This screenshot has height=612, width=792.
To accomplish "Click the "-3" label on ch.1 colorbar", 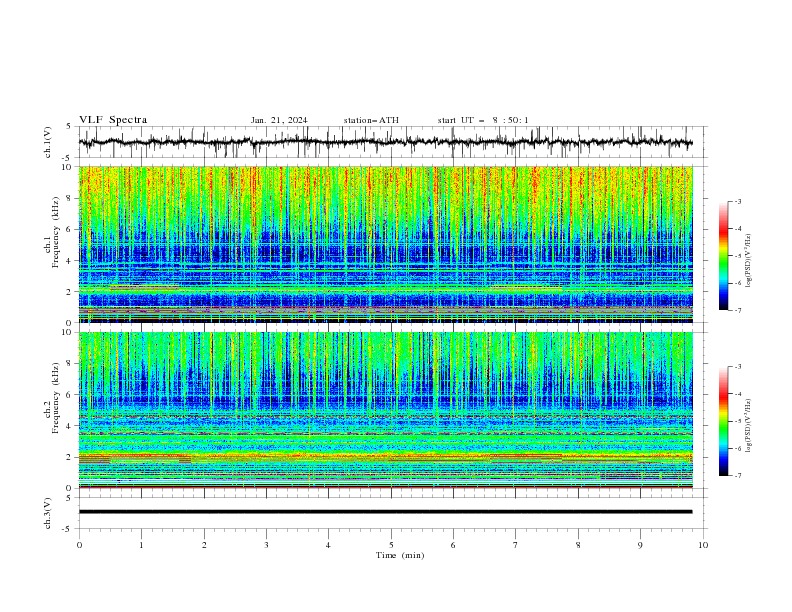I will (x=737, y=201).
